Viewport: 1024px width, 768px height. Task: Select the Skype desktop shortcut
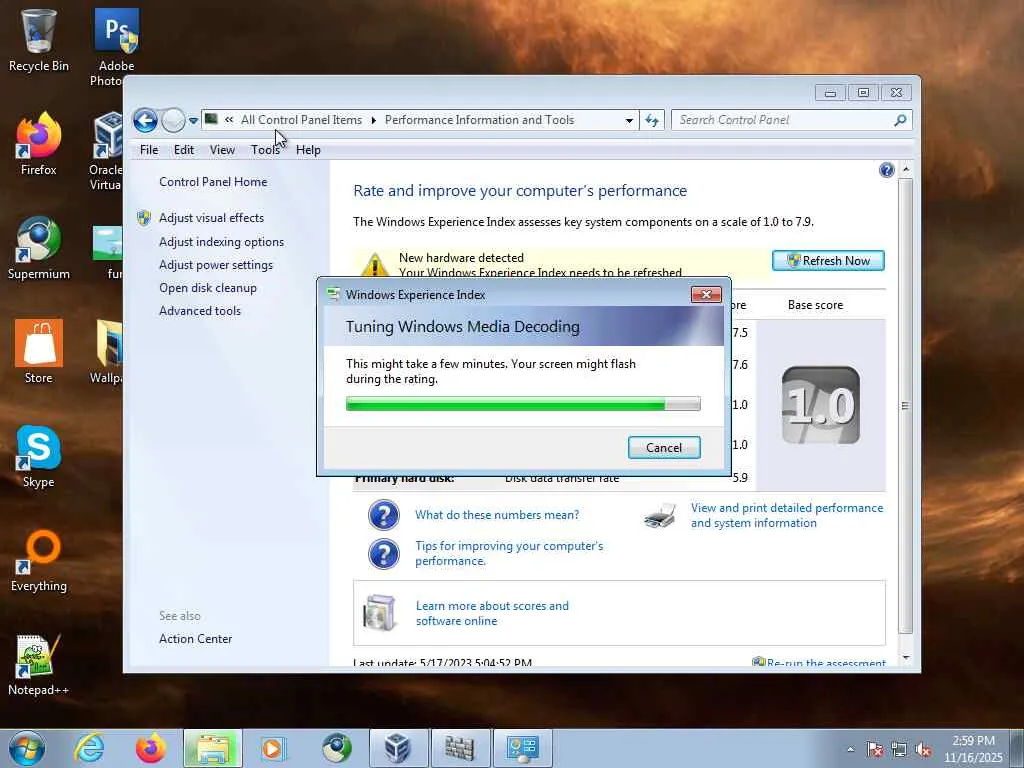39,456
